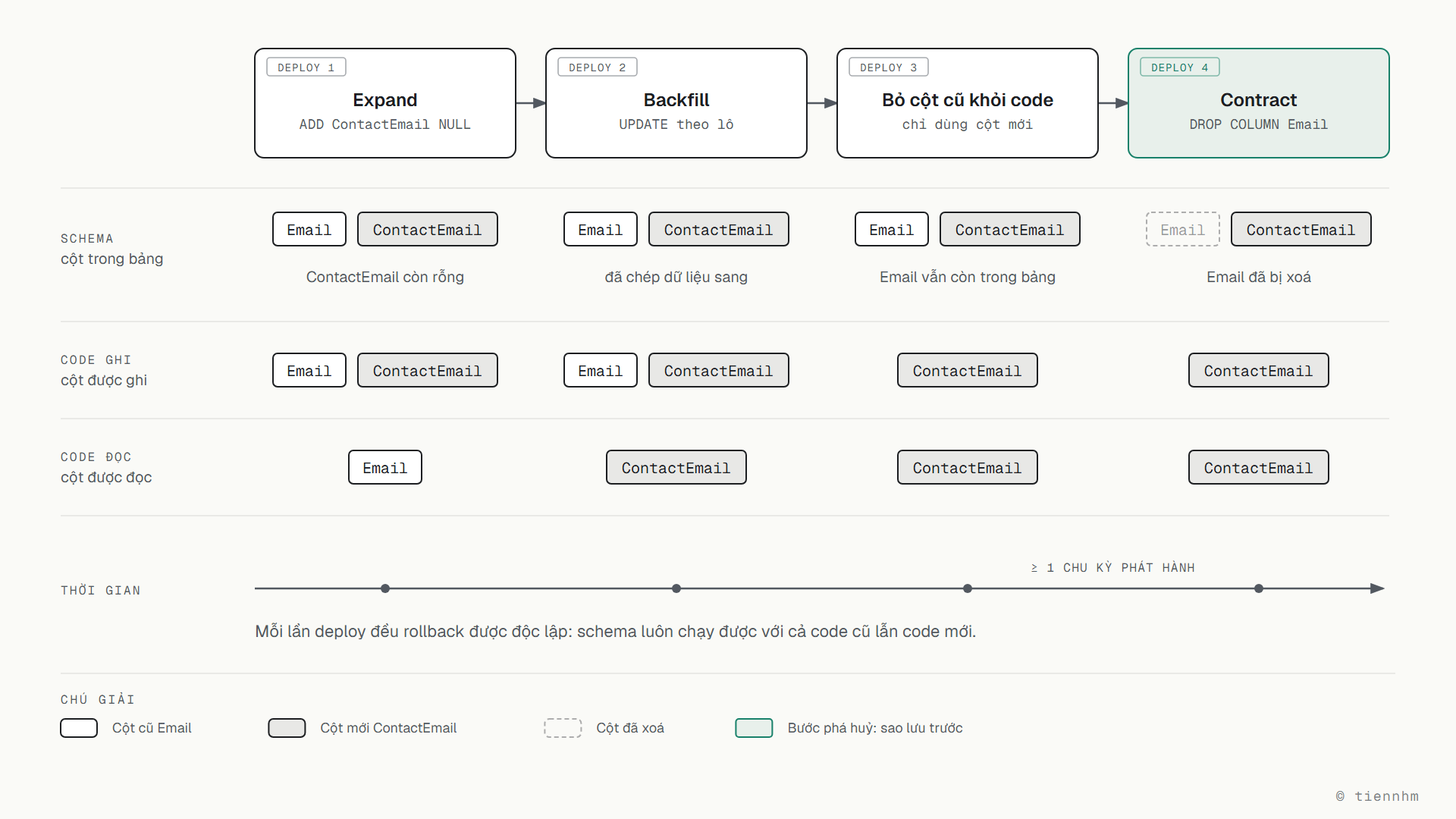The width and height of the screenshot is (1456, 819).
Task: Click the white 'Cột cũ Email' legend swatch
Action: (79, 728)
